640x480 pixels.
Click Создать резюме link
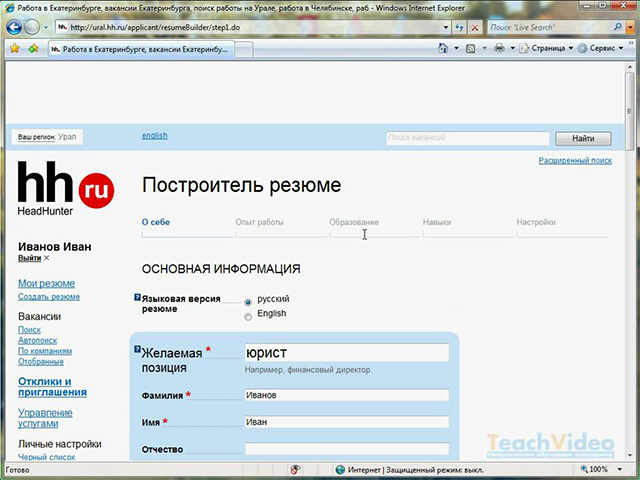click(49, 297)
